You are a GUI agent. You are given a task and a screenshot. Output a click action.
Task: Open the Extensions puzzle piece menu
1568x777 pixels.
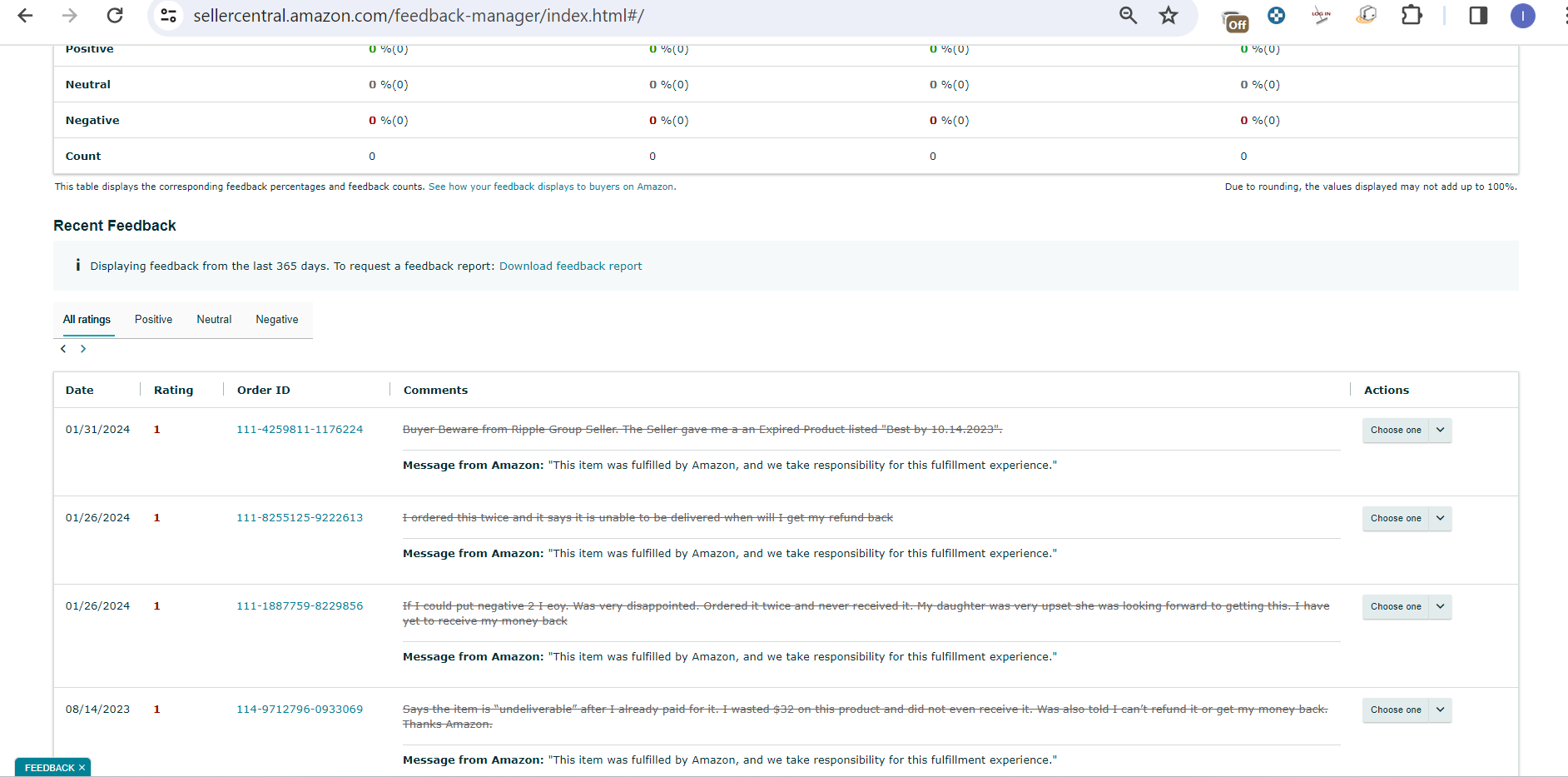(x=1412, y=15)
